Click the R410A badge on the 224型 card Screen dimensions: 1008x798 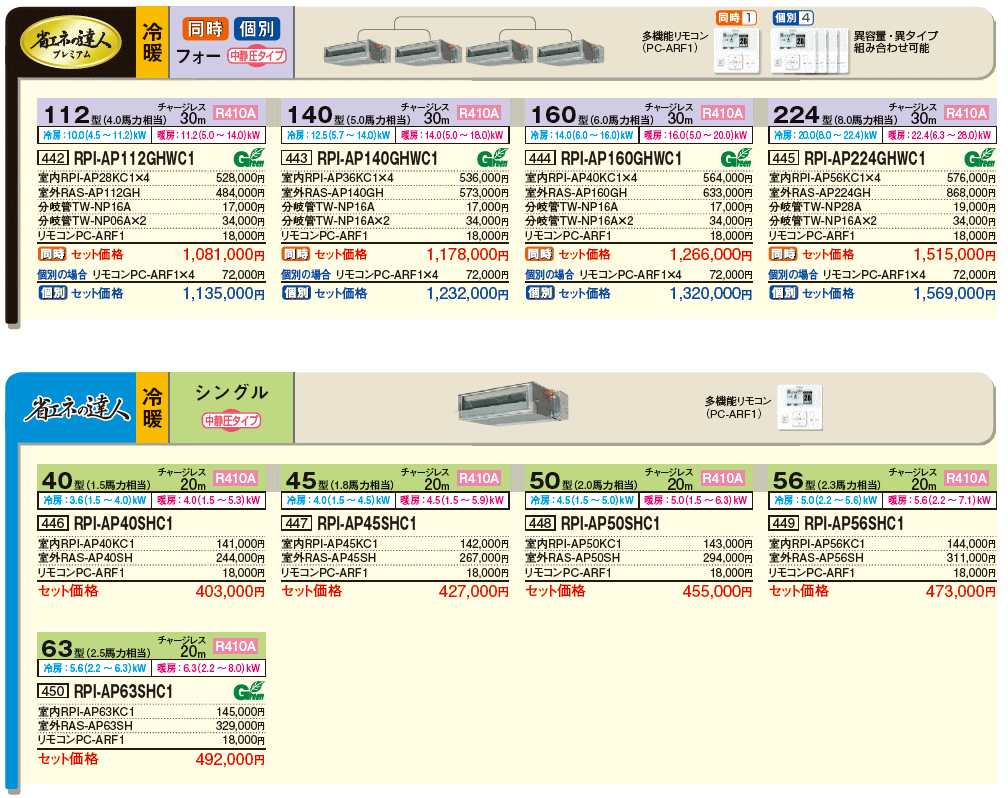966,114
